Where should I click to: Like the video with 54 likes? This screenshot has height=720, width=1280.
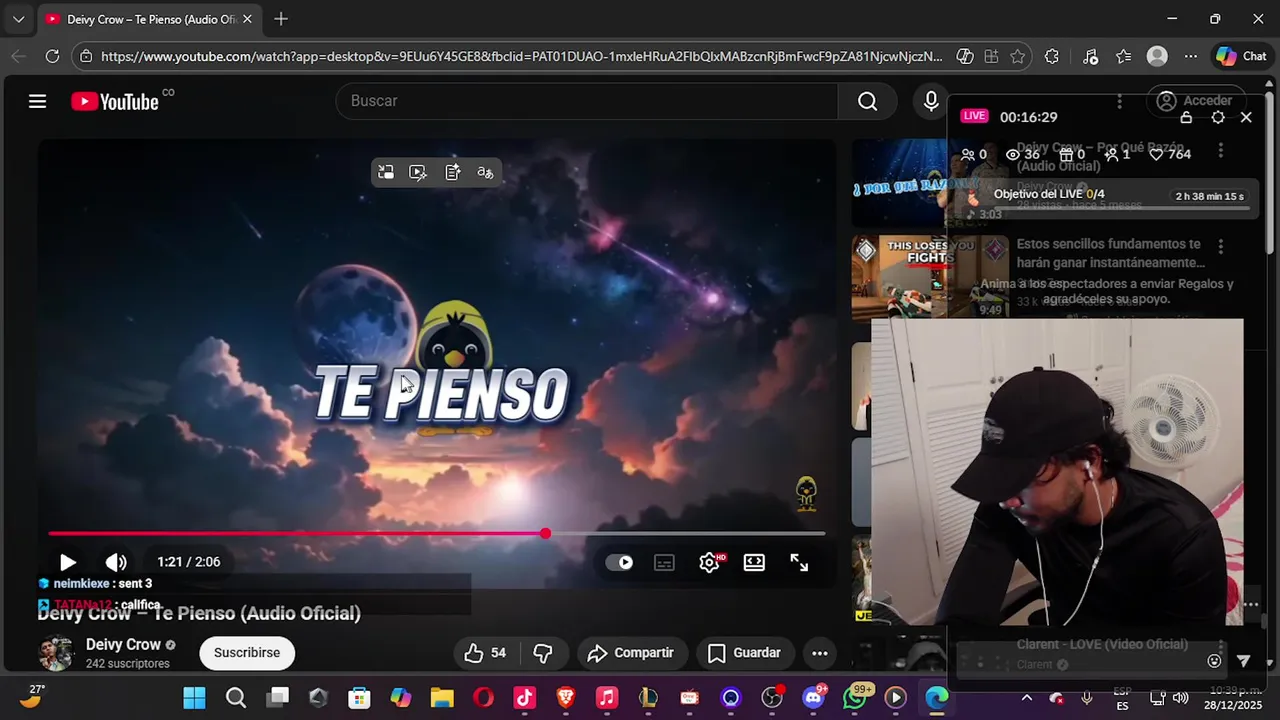(x=485, y=653)
